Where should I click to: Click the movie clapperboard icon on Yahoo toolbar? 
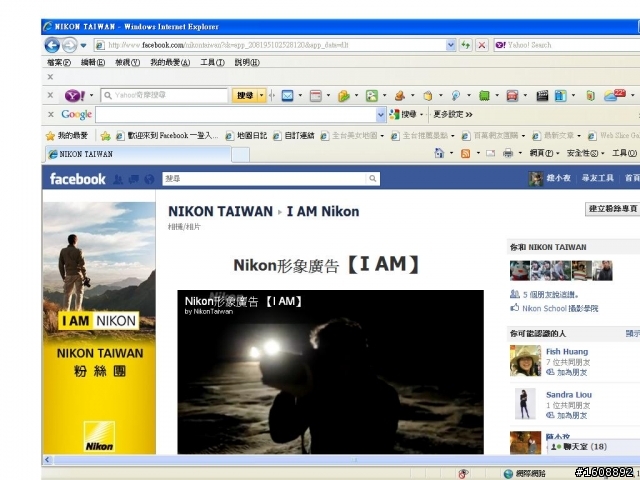pyautogui.click(x=542, y=96)
